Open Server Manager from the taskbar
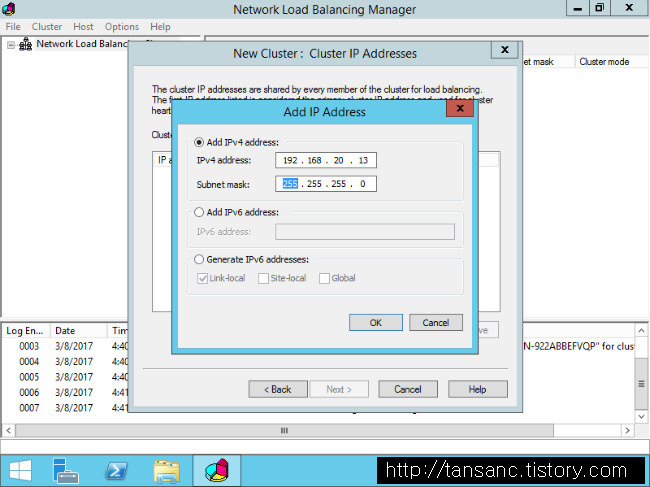This screenshot has width=650, height=487. [x=65, y=471]
